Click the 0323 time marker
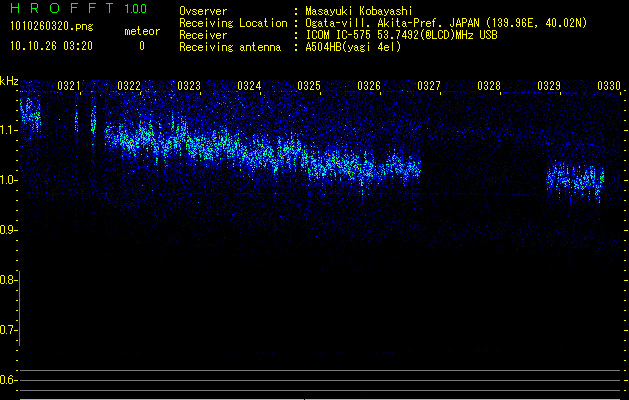 189,86
